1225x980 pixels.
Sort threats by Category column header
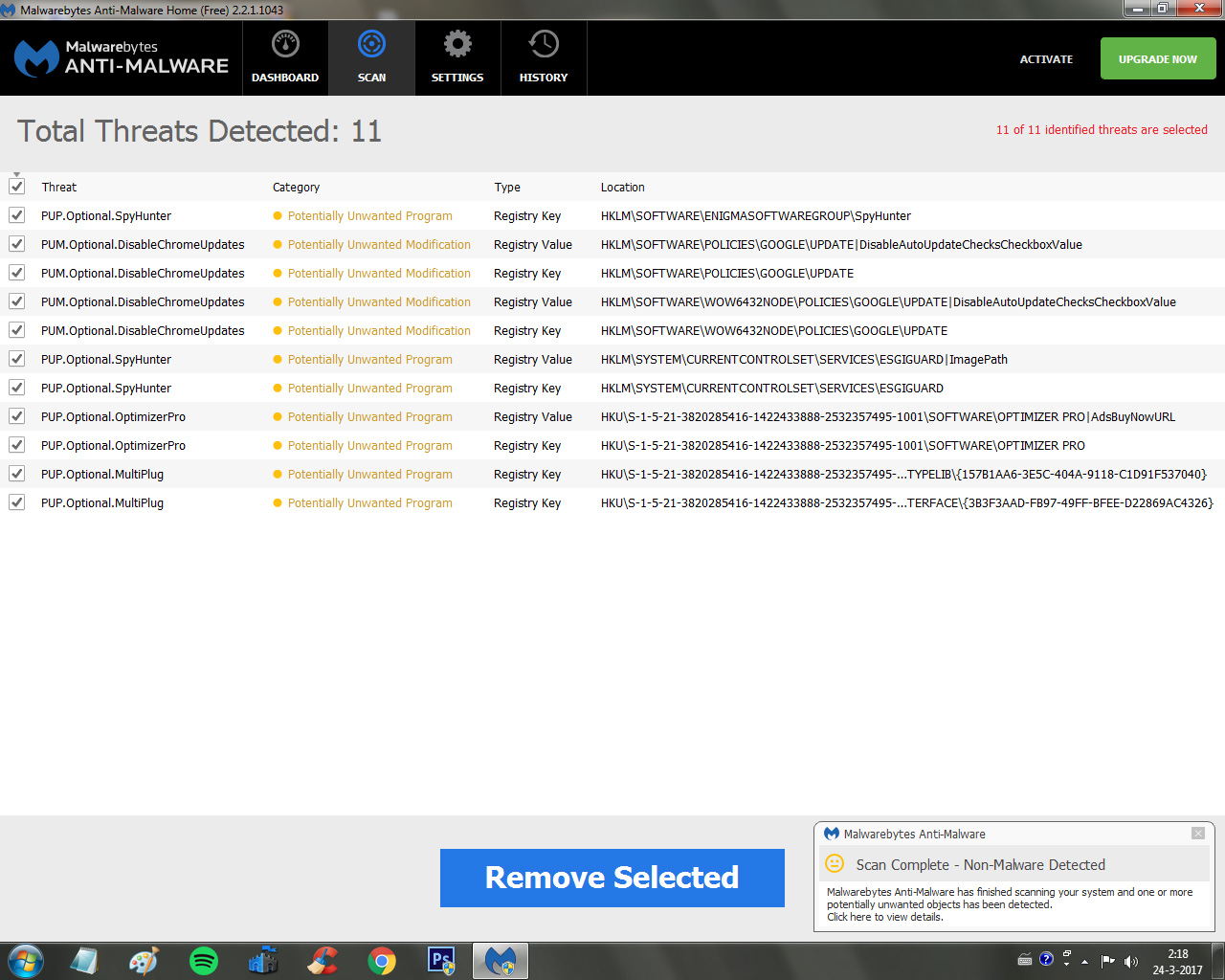(296, 188)
